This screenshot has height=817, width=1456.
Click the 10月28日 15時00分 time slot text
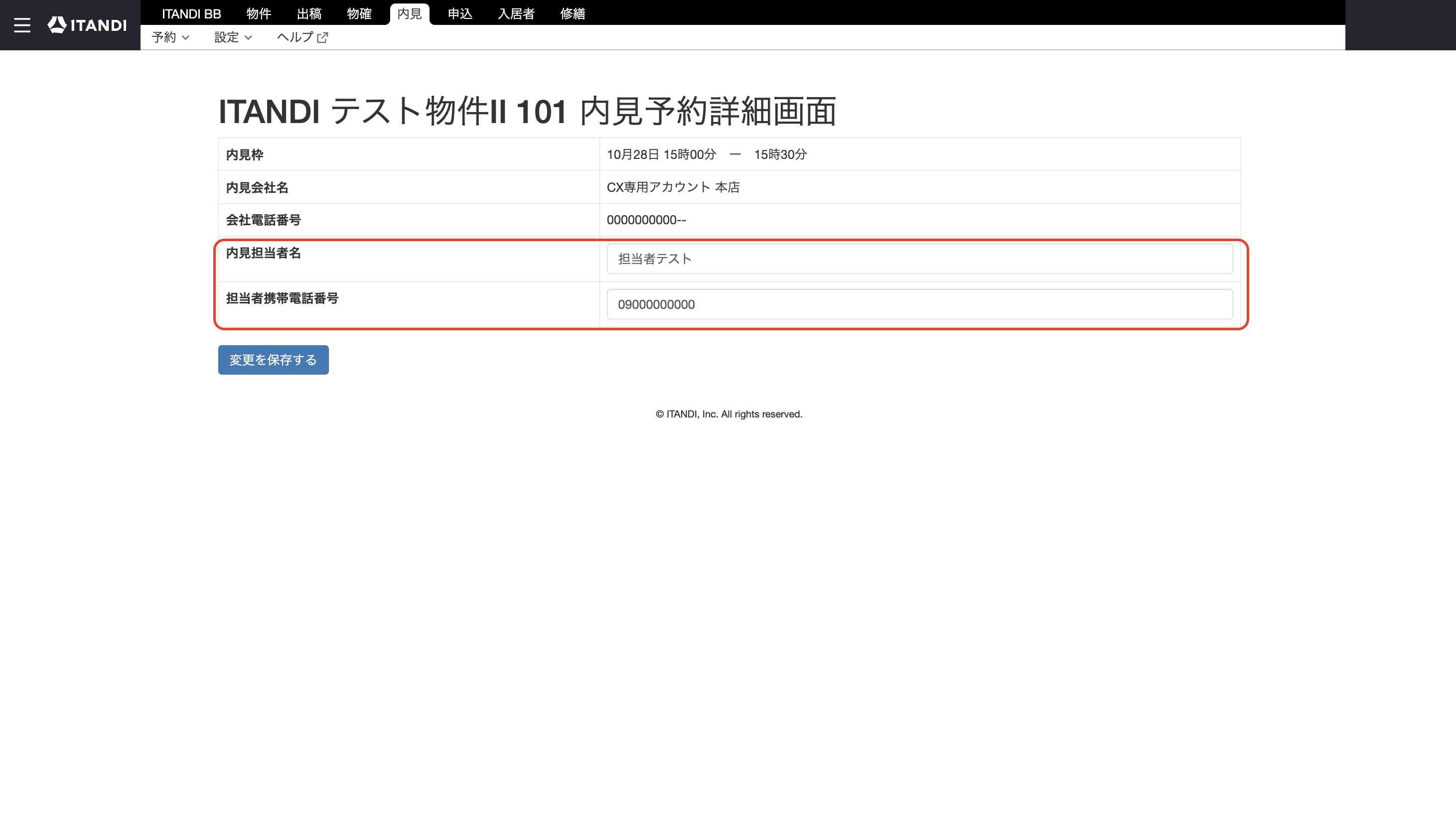(661, 154)
